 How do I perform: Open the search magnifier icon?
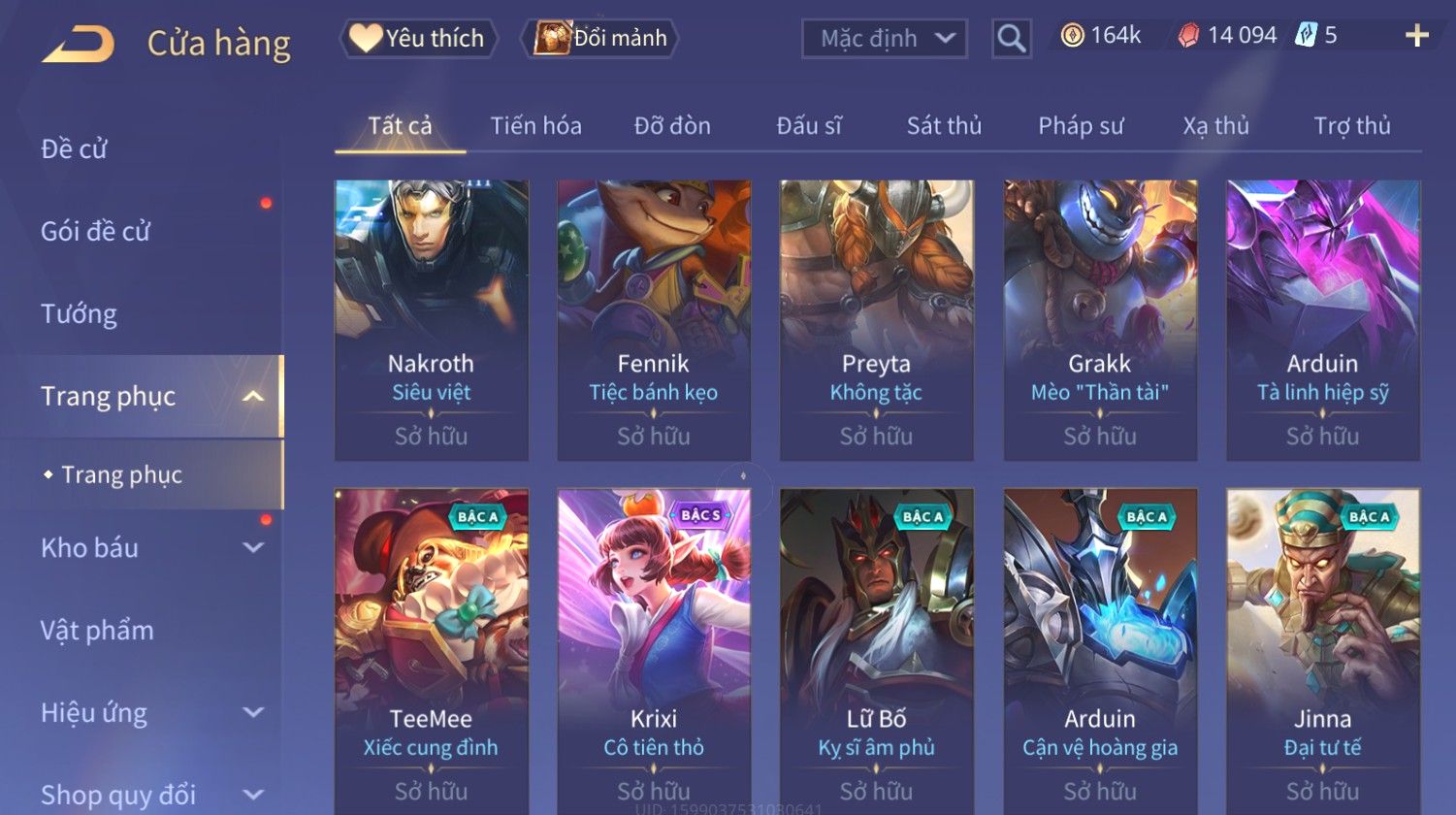click(1011, 39)
